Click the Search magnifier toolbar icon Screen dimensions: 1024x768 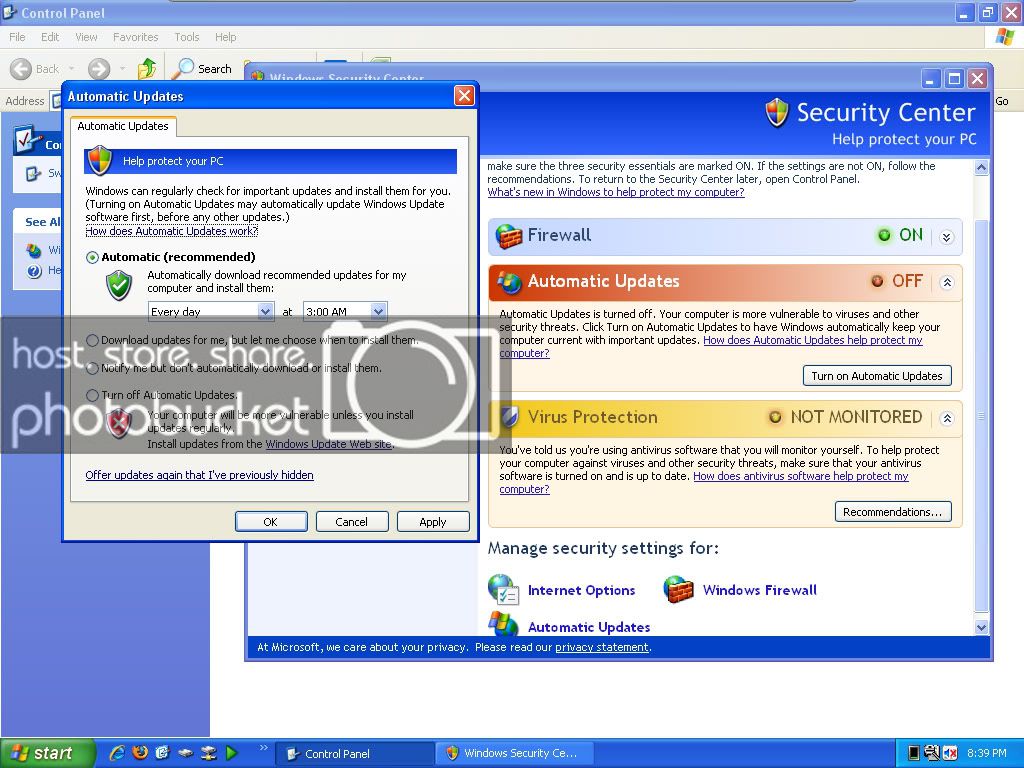183,68
